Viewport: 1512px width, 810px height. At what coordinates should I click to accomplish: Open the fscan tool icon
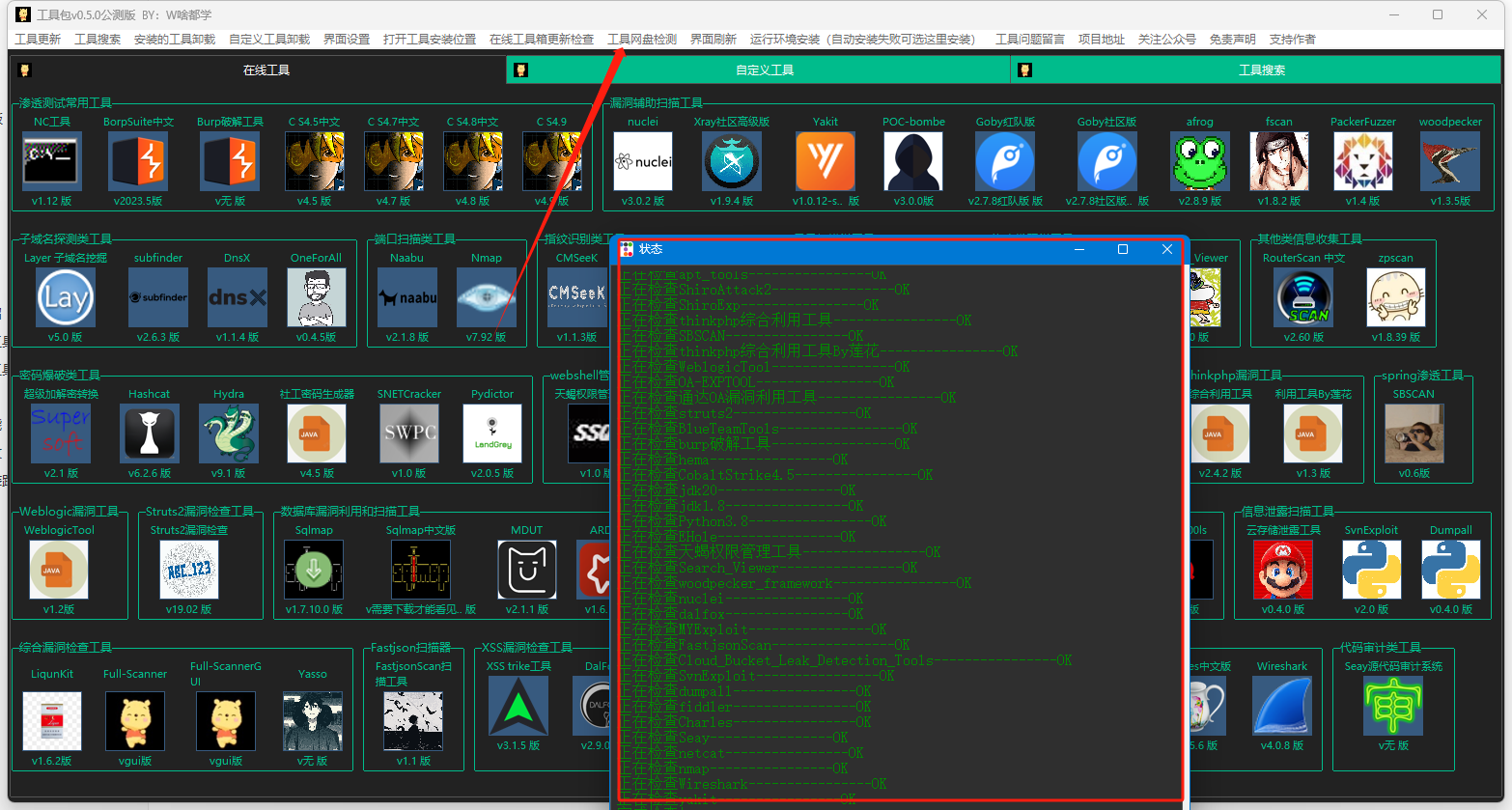(1279, 161)
